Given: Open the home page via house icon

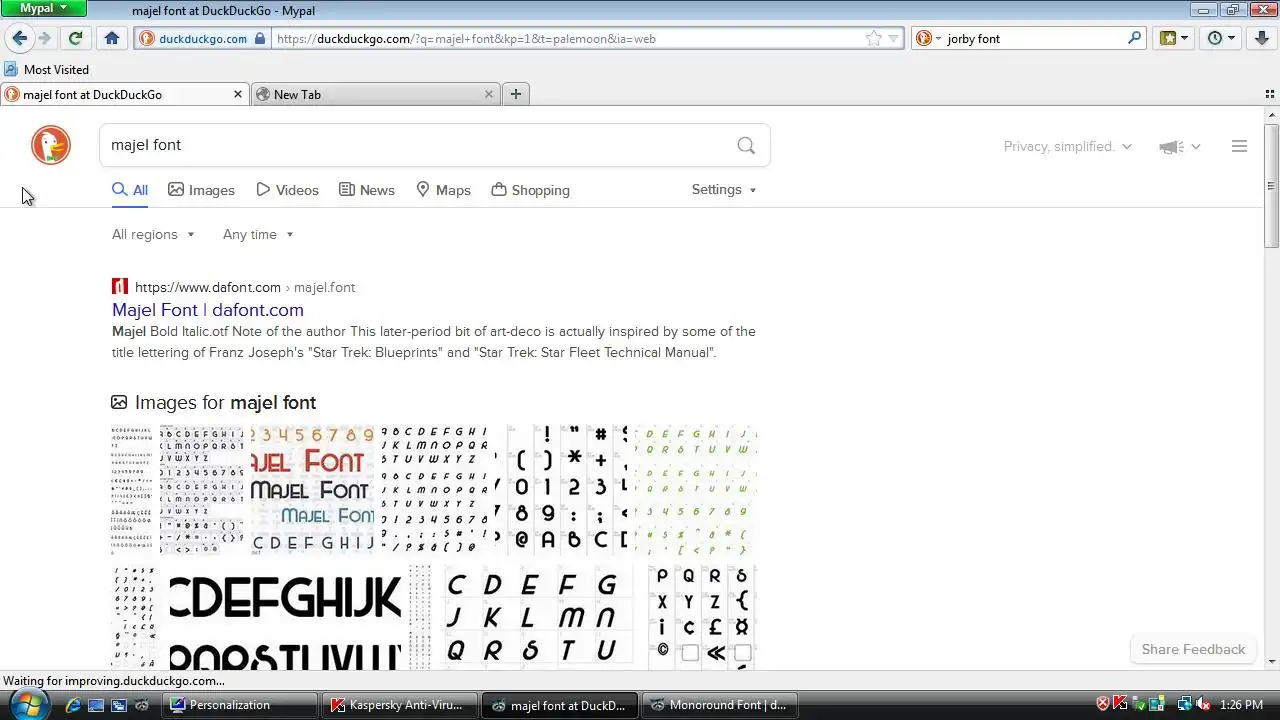Looking at the screenshot, I should [x=112, y=38].
